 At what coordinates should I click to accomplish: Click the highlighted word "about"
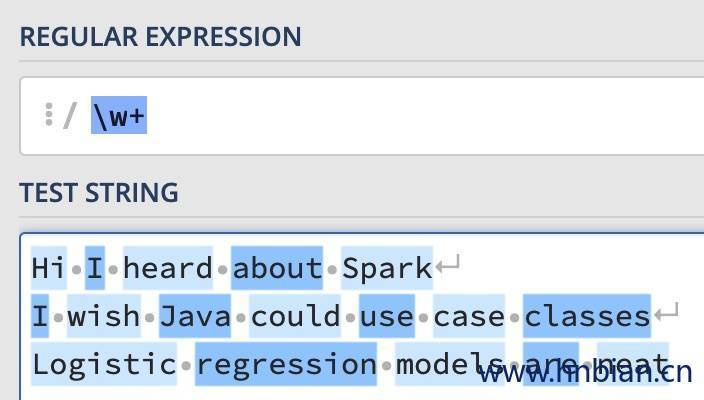(277, 268)
